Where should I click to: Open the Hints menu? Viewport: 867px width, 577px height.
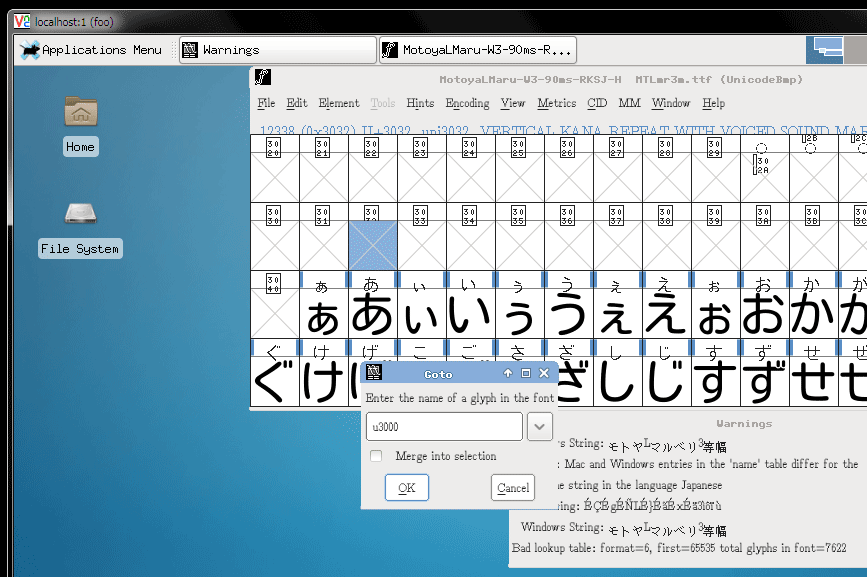coord(420,103)
